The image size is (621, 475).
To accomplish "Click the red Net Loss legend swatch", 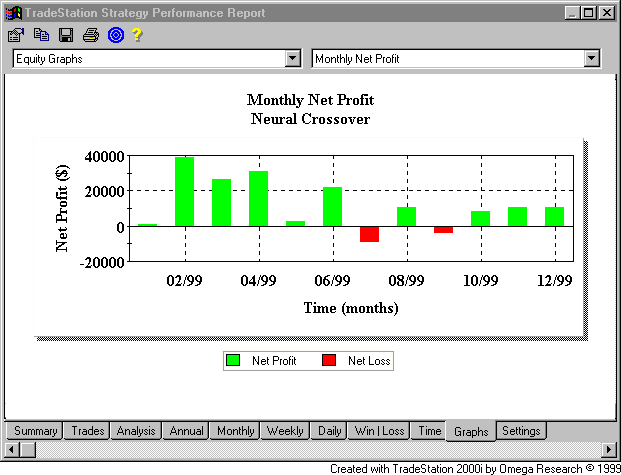I will coord(329,360).
